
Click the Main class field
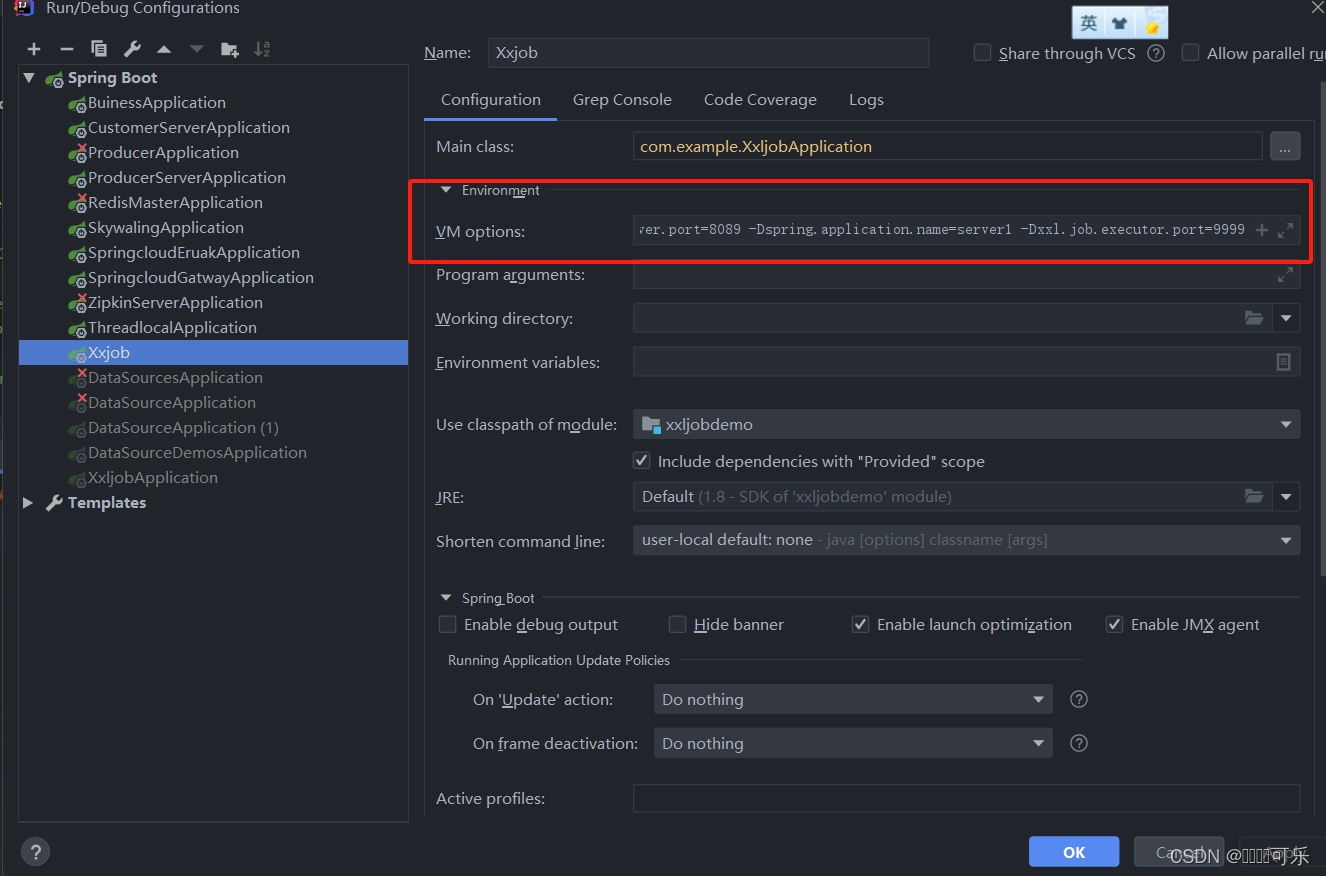coord(948,146)
